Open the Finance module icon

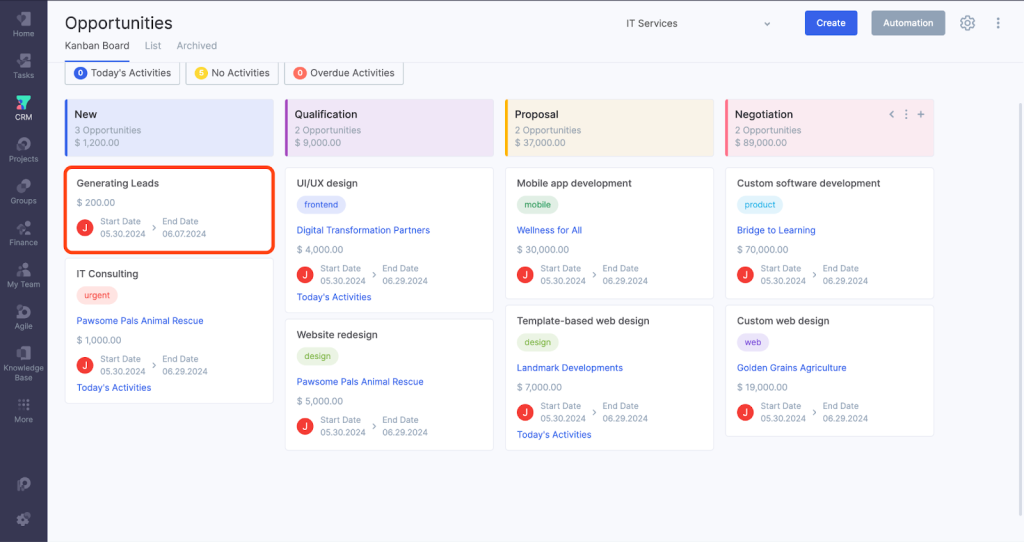pyautogui.click(x=23, y=233)
